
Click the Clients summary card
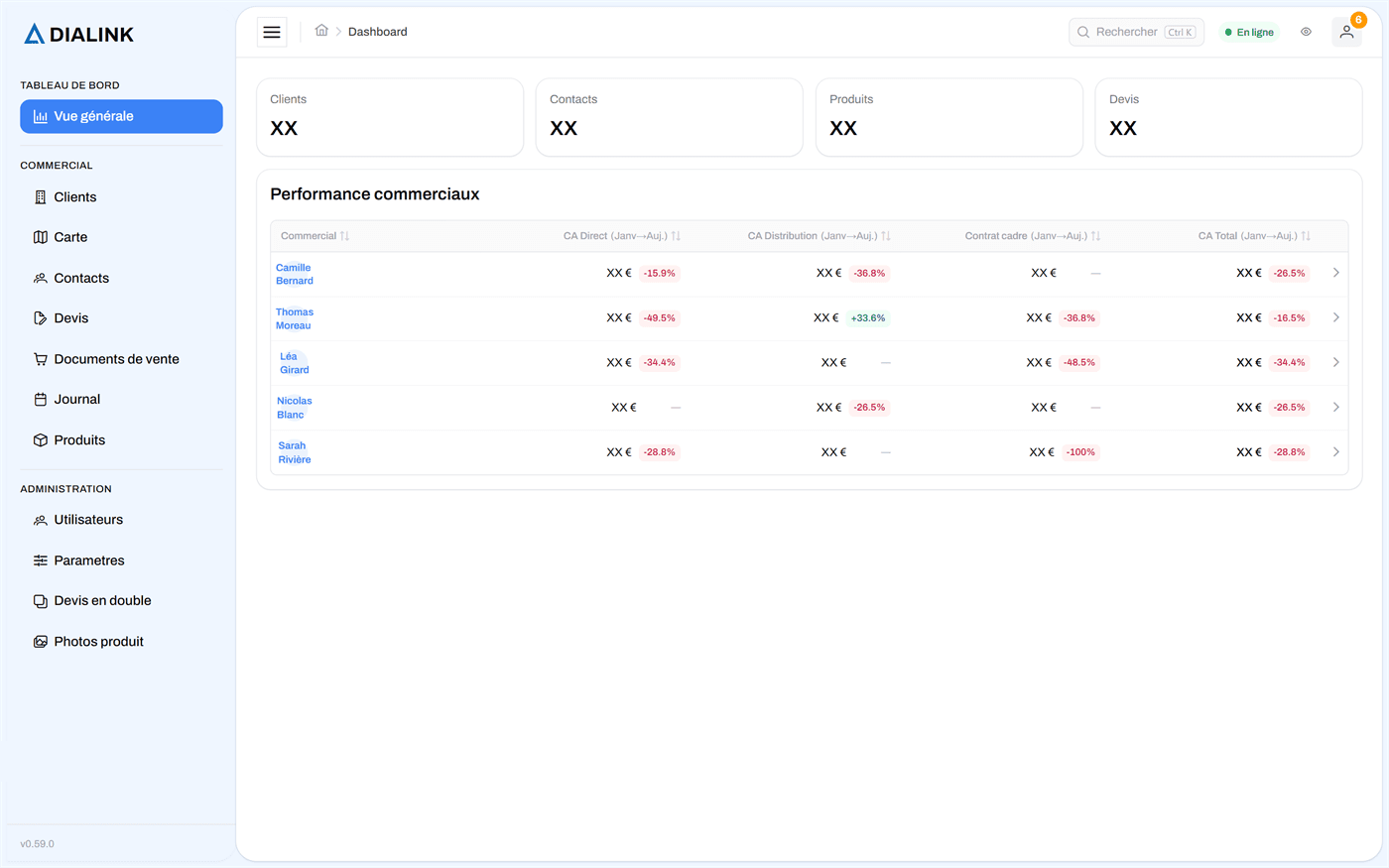pyautogui.click(x=390, y=117)
